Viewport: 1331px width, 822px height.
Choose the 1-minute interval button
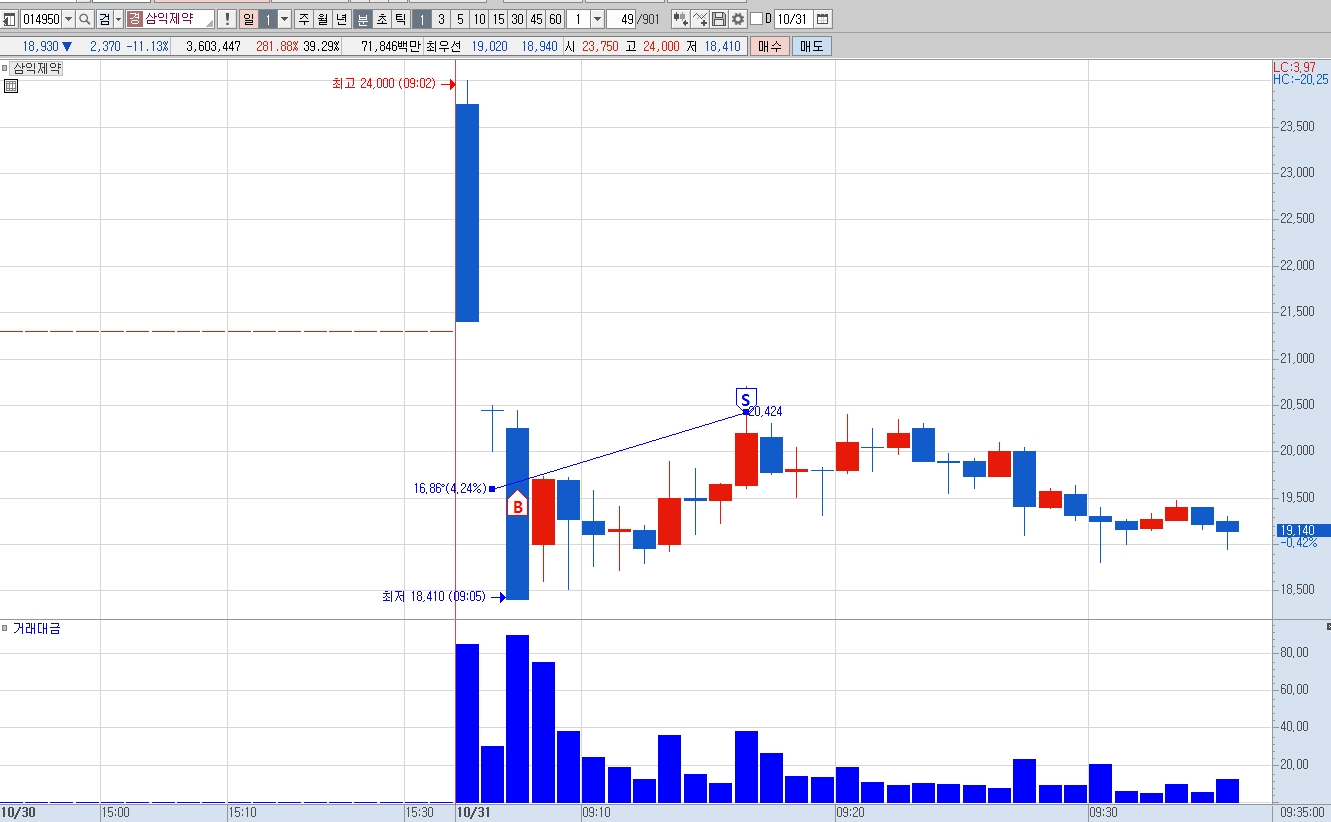coord(422,19)
